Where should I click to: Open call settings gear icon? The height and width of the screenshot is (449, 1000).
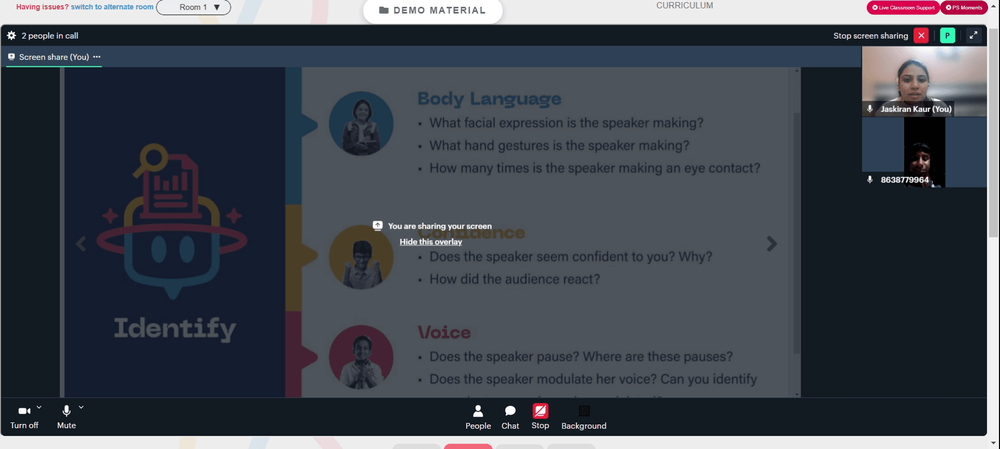click(11, 36)
